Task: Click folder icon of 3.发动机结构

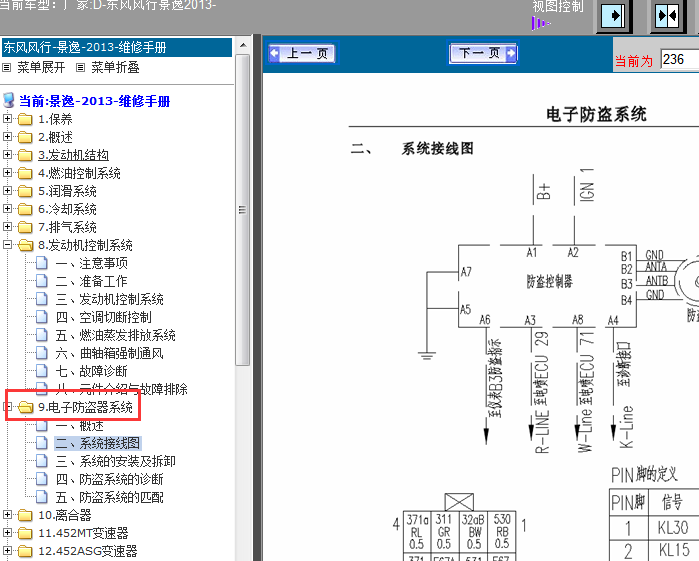Action: point(25,155)
